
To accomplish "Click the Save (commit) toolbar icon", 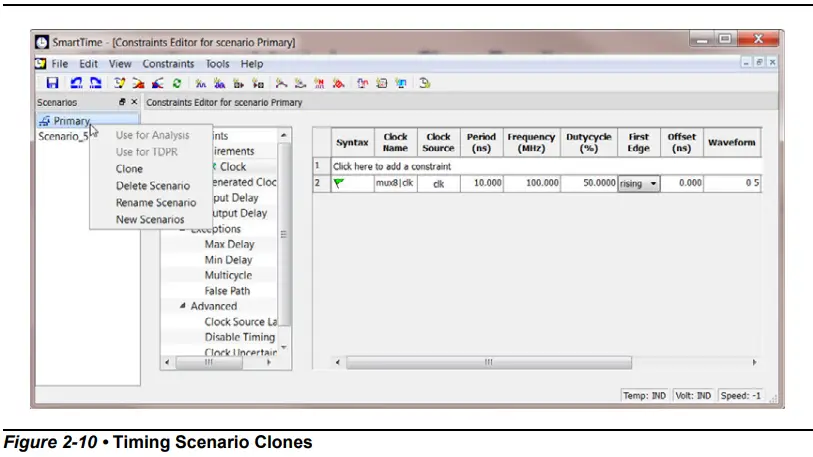I will click(52, 83).
